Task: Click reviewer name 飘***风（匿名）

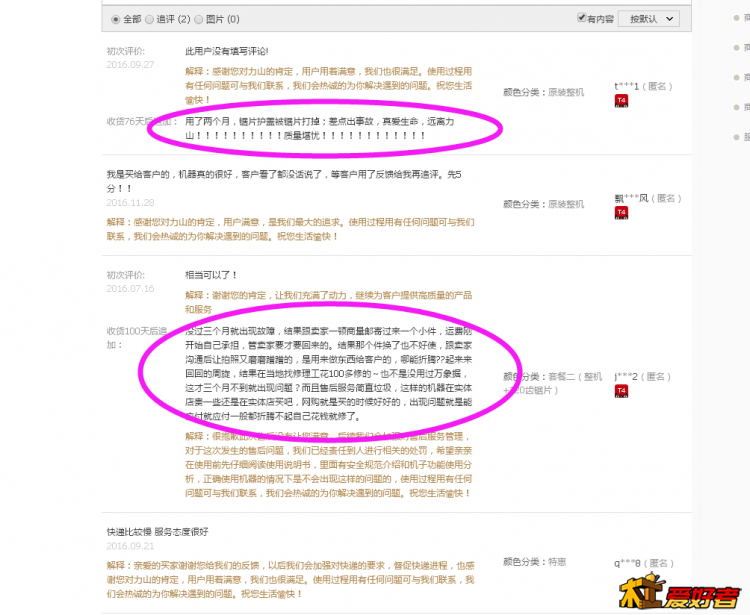Action: coord(648,198)
